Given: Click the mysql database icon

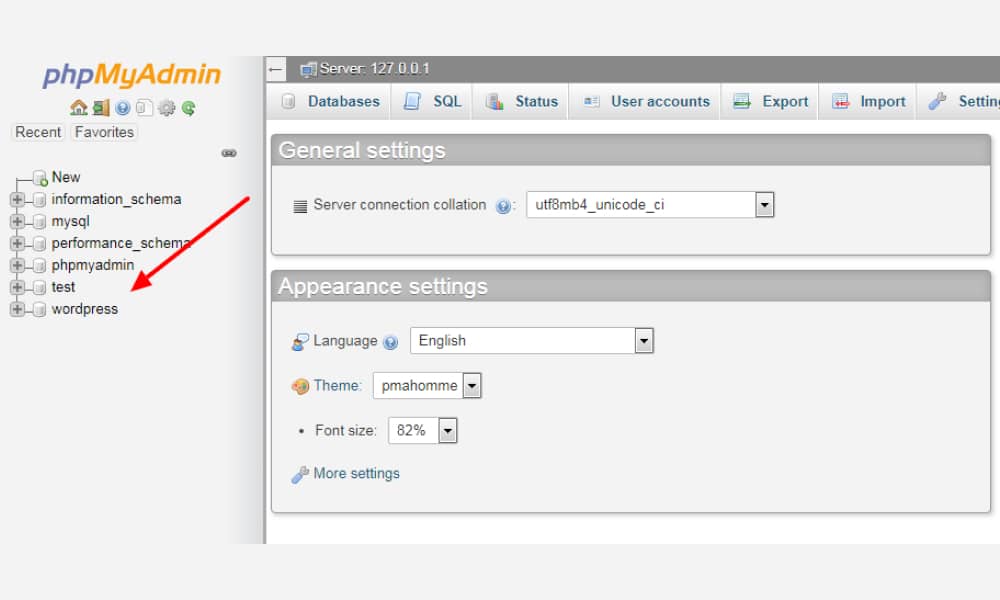Looking at the screenshot, I should [x=39, y=221].
